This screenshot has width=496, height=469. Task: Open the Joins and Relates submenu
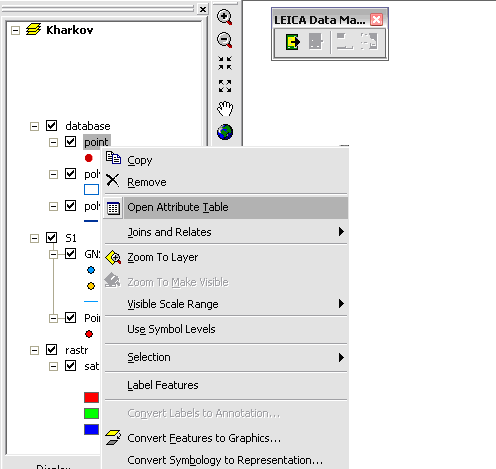pyautogui.click(x=226, y=232)
